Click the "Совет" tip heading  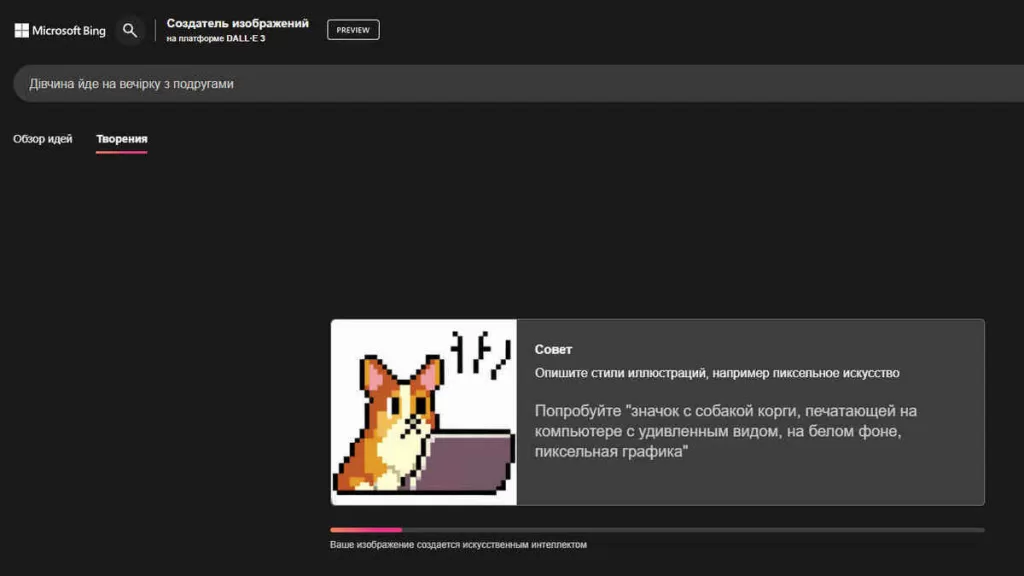coord(553,349)
